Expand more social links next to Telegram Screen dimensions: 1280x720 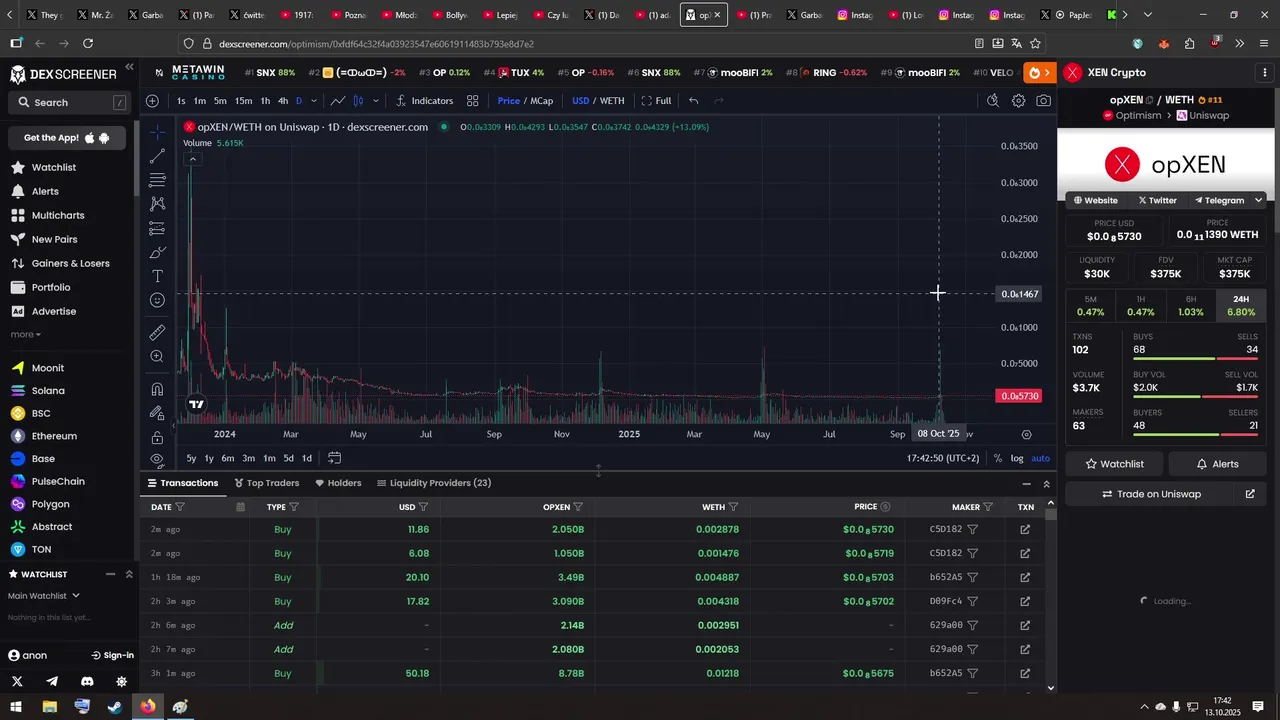point(1258,200)
